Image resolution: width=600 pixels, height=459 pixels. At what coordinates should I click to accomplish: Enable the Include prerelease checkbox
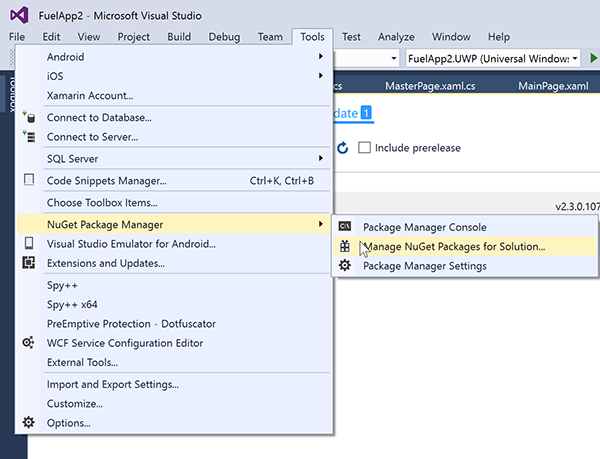click(x=365, y=148)
